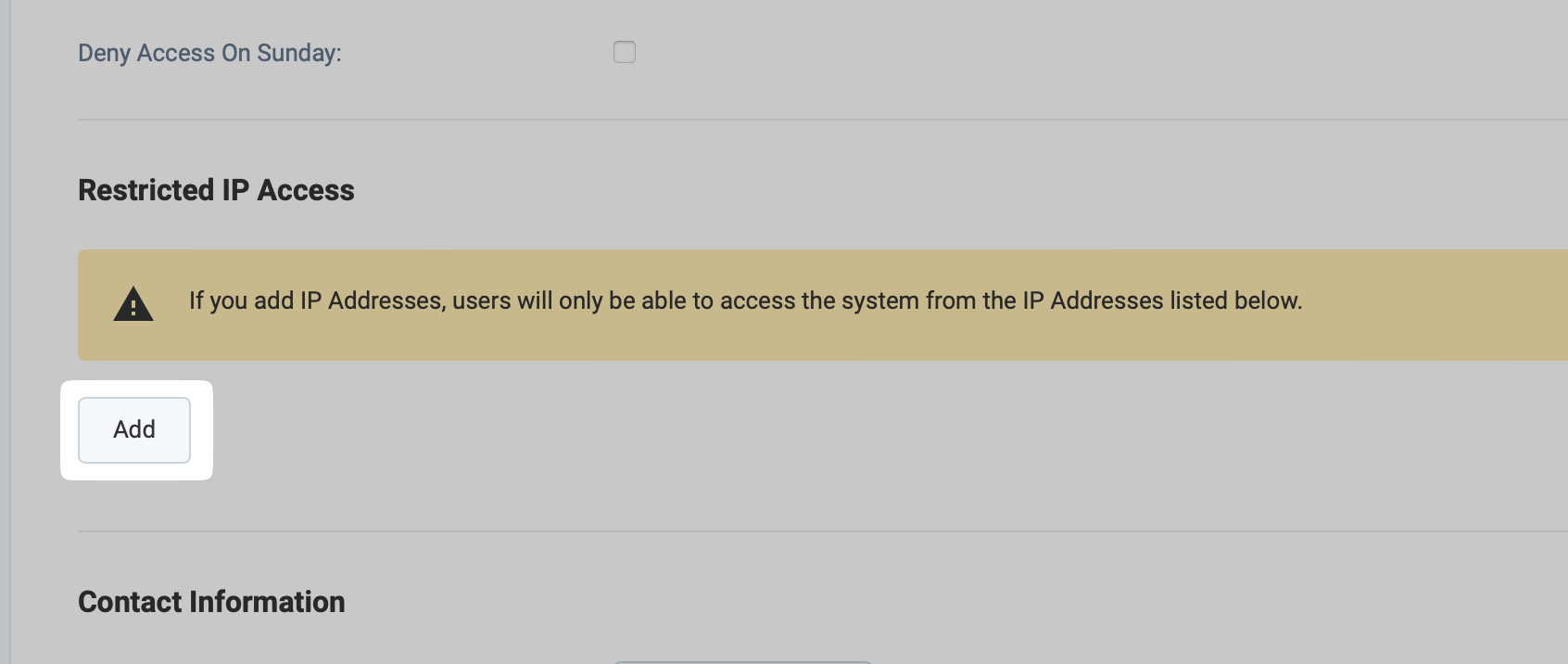Click the alert icon in the yellow banner
This screenshot has height=664, width=1568.
133,304
